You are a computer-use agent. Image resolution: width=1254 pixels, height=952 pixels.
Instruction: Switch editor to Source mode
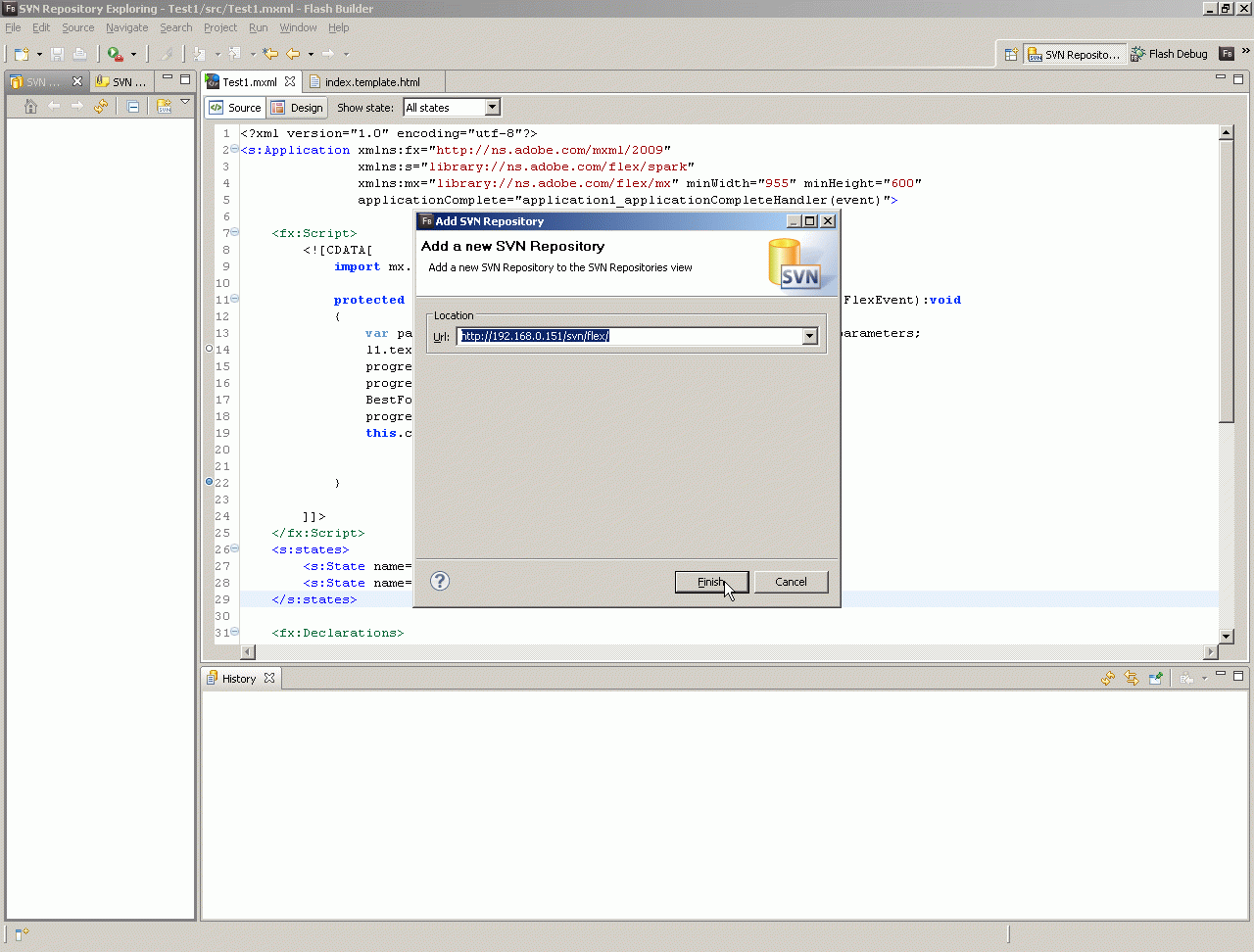click(235, 108)
